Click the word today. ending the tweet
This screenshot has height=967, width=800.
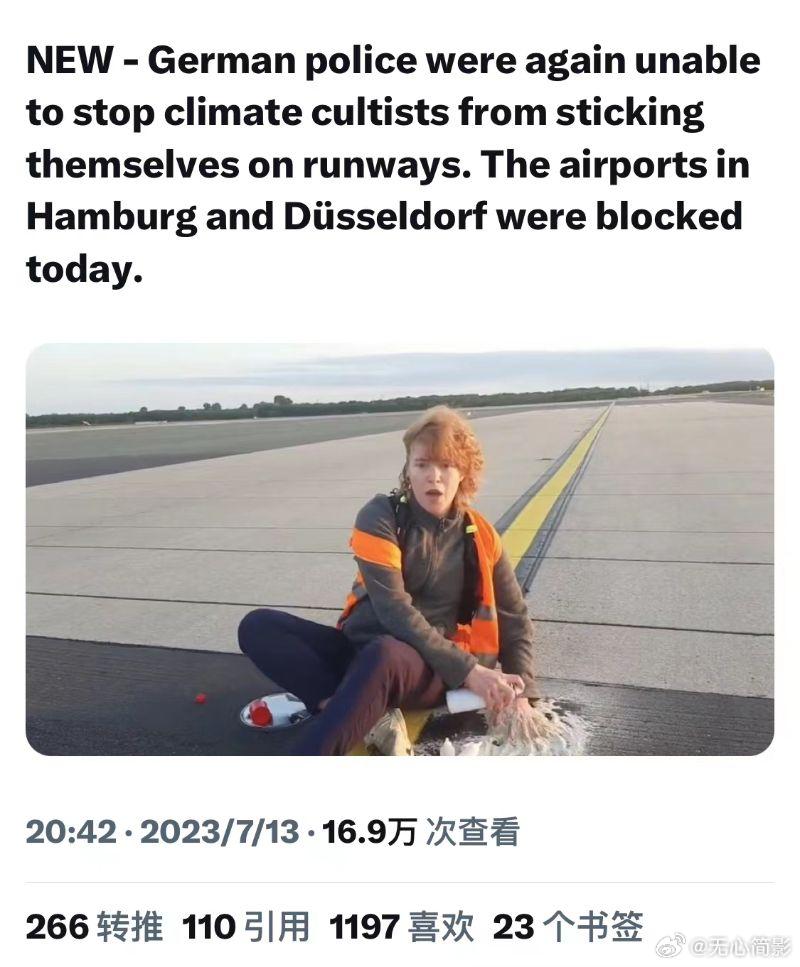85,270
